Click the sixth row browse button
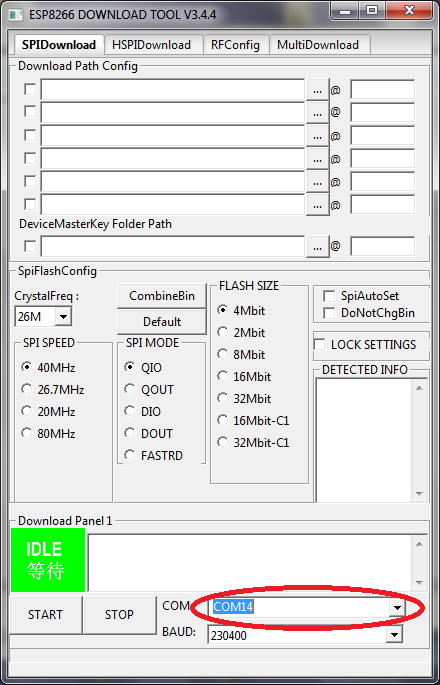 click(318, 204)
